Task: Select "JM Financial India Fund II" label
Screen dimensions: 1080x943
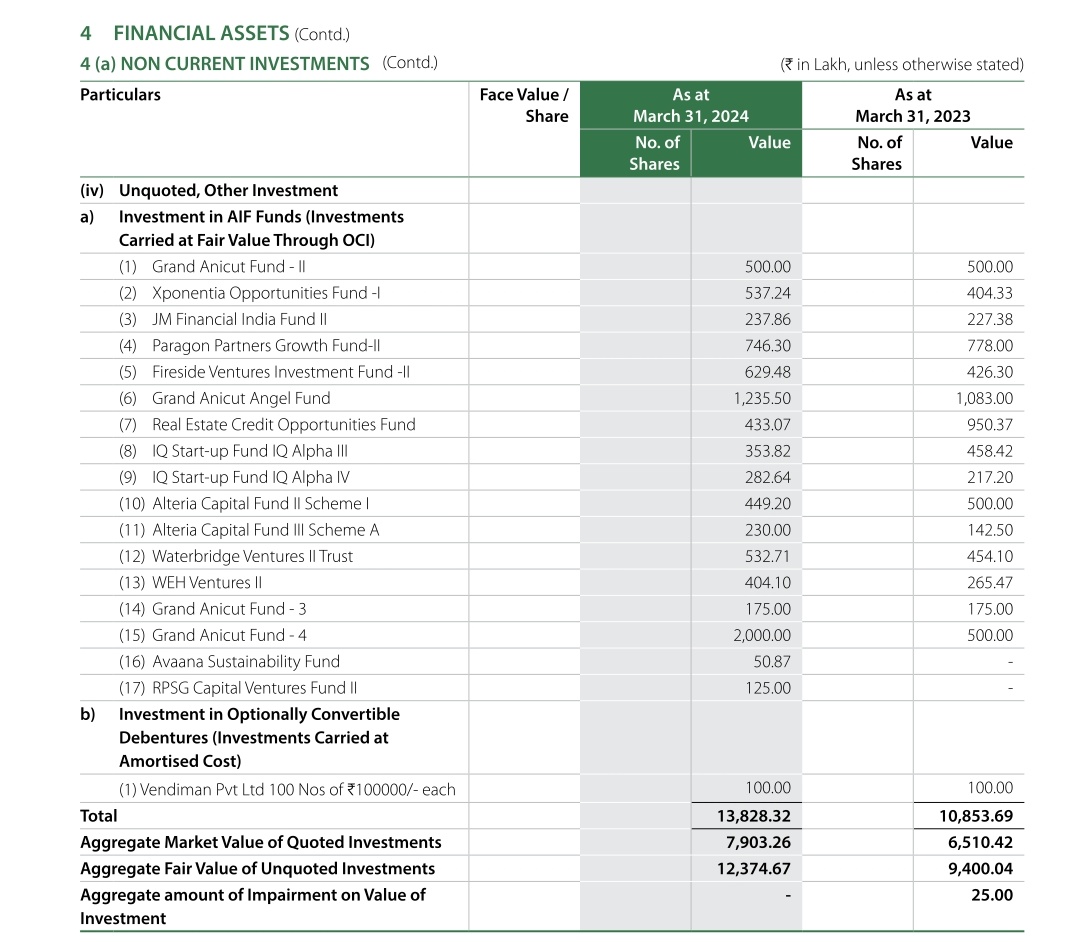Action: [240, 319]
